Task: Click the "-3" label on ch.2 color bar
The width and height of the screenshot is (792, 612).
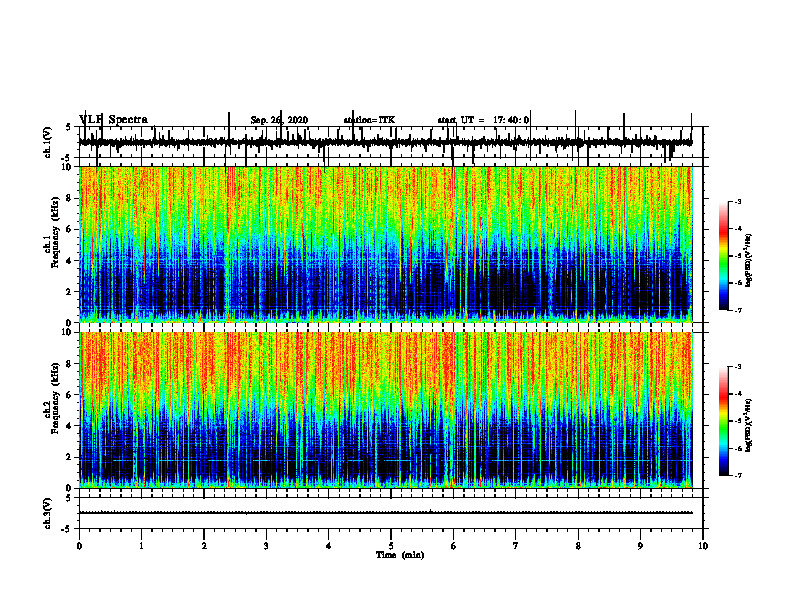Action: tap(738, 367)
